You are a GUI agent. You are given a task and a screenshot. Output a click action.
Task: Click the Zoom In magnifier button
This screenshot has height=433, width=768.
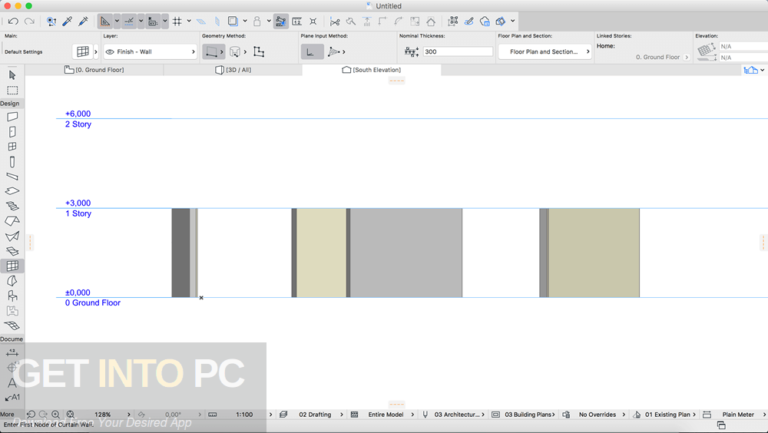55,414
